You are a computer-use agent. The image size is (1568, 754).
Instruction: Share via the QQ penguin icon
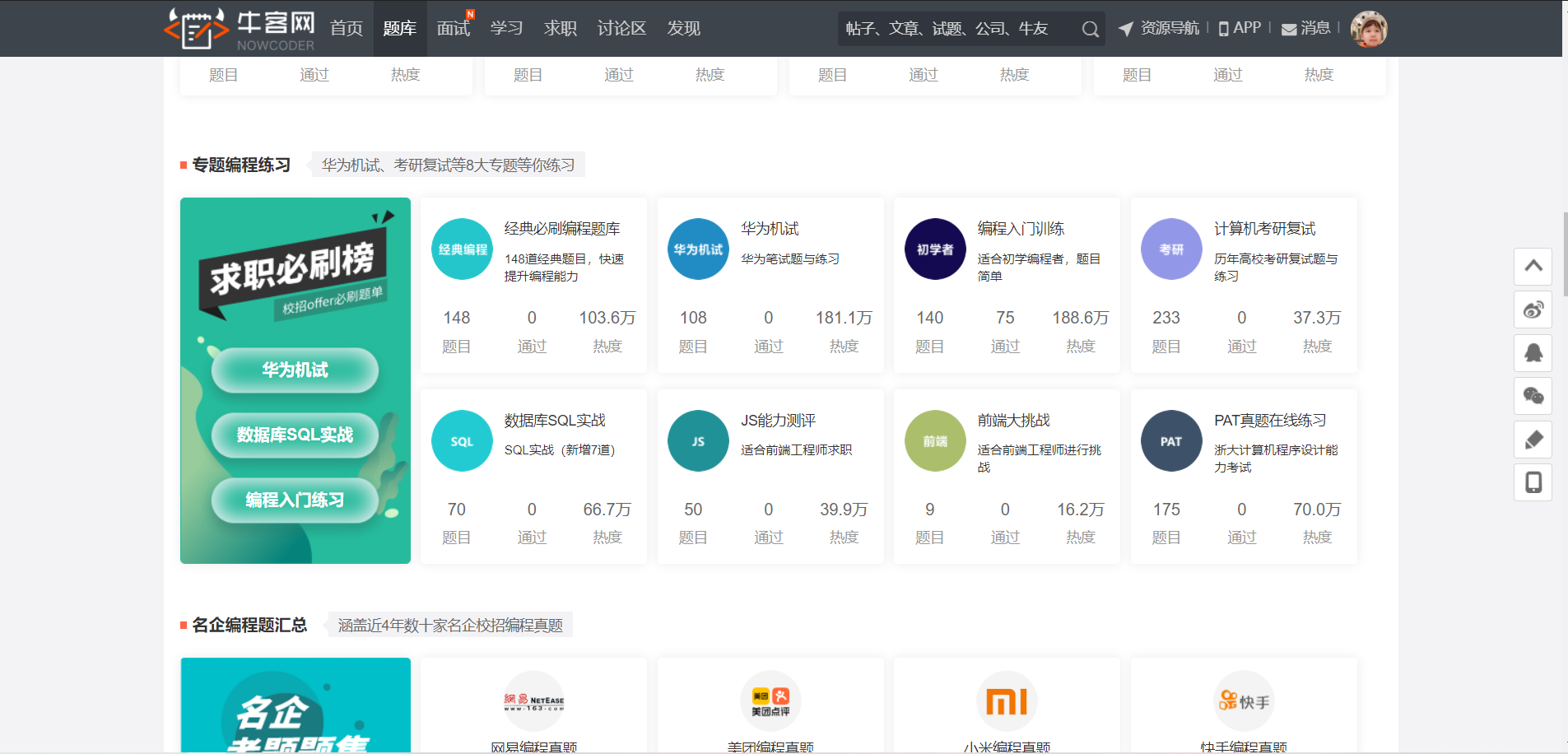coord(1533,353)
